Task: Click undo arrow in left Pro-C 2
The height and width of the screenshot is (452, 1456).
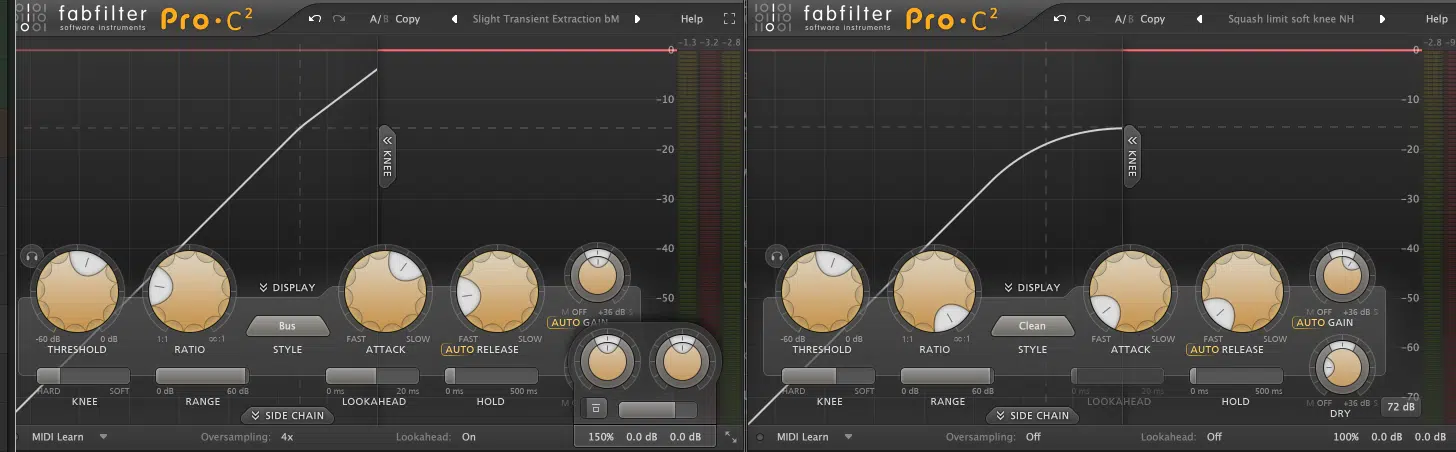Action: tap(315, 19)
